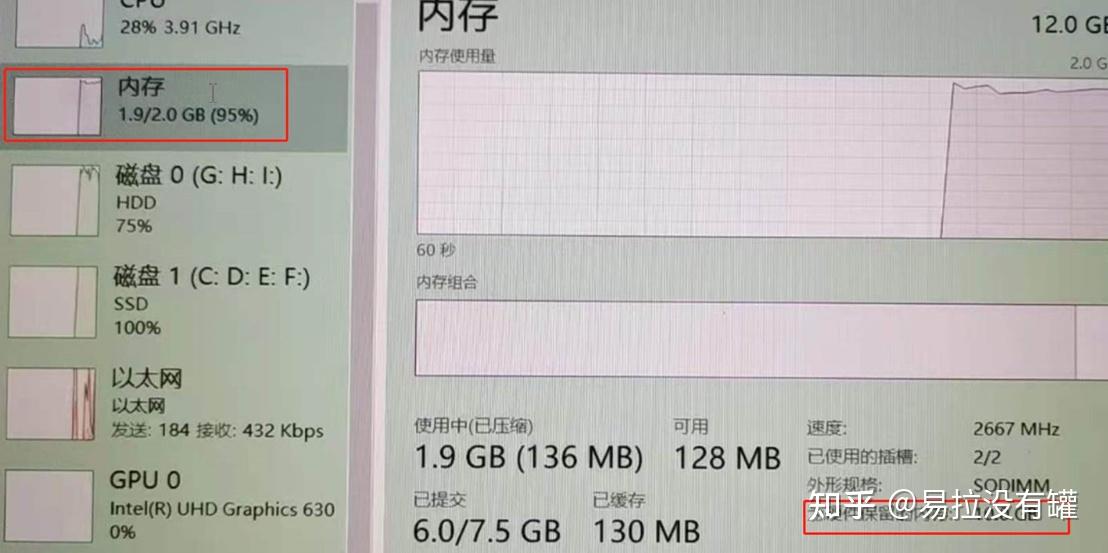Click the 已缓存 130 MB value

tap(646, 531)
